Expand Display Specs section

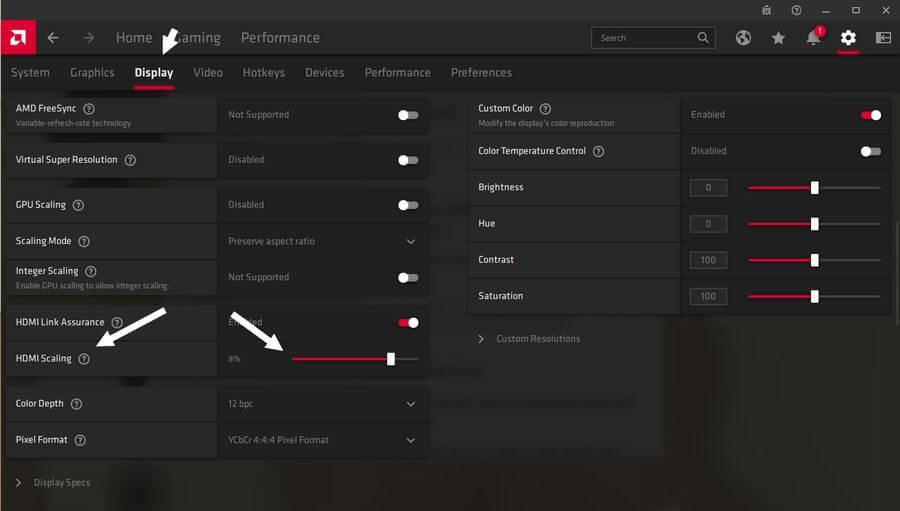[x=53, y=483]
